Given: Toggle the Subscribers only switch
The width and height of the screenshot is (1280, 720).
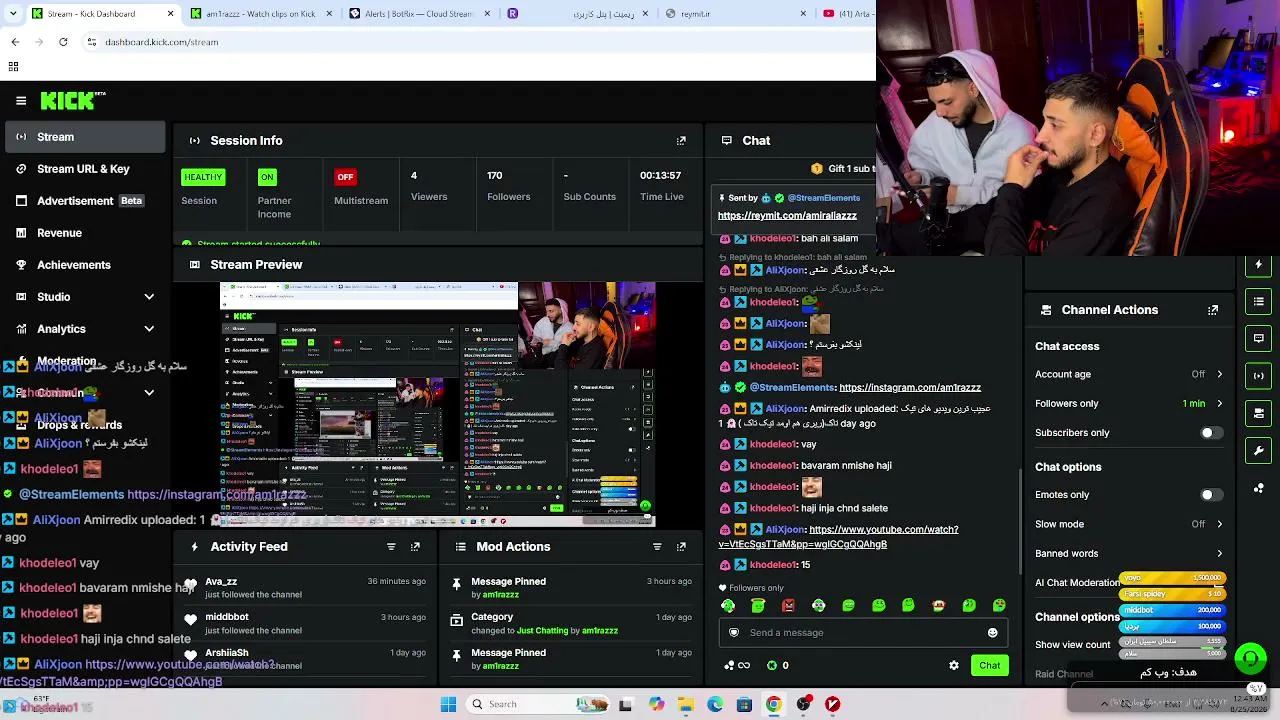Looking at the screenshot, I should 1210,433.
